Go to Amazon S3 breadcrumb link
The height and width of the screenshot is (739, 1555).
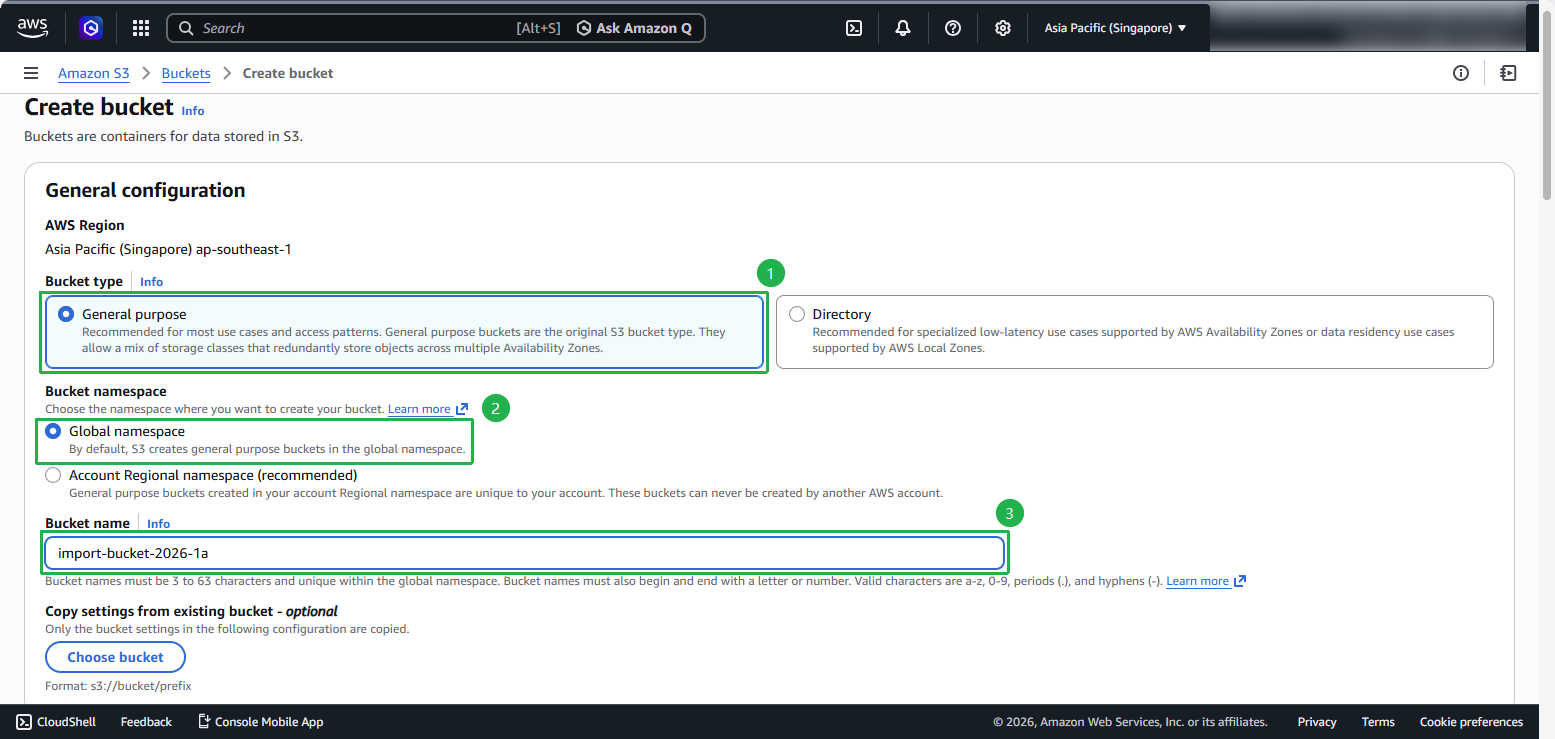click(x=94, y=73)
